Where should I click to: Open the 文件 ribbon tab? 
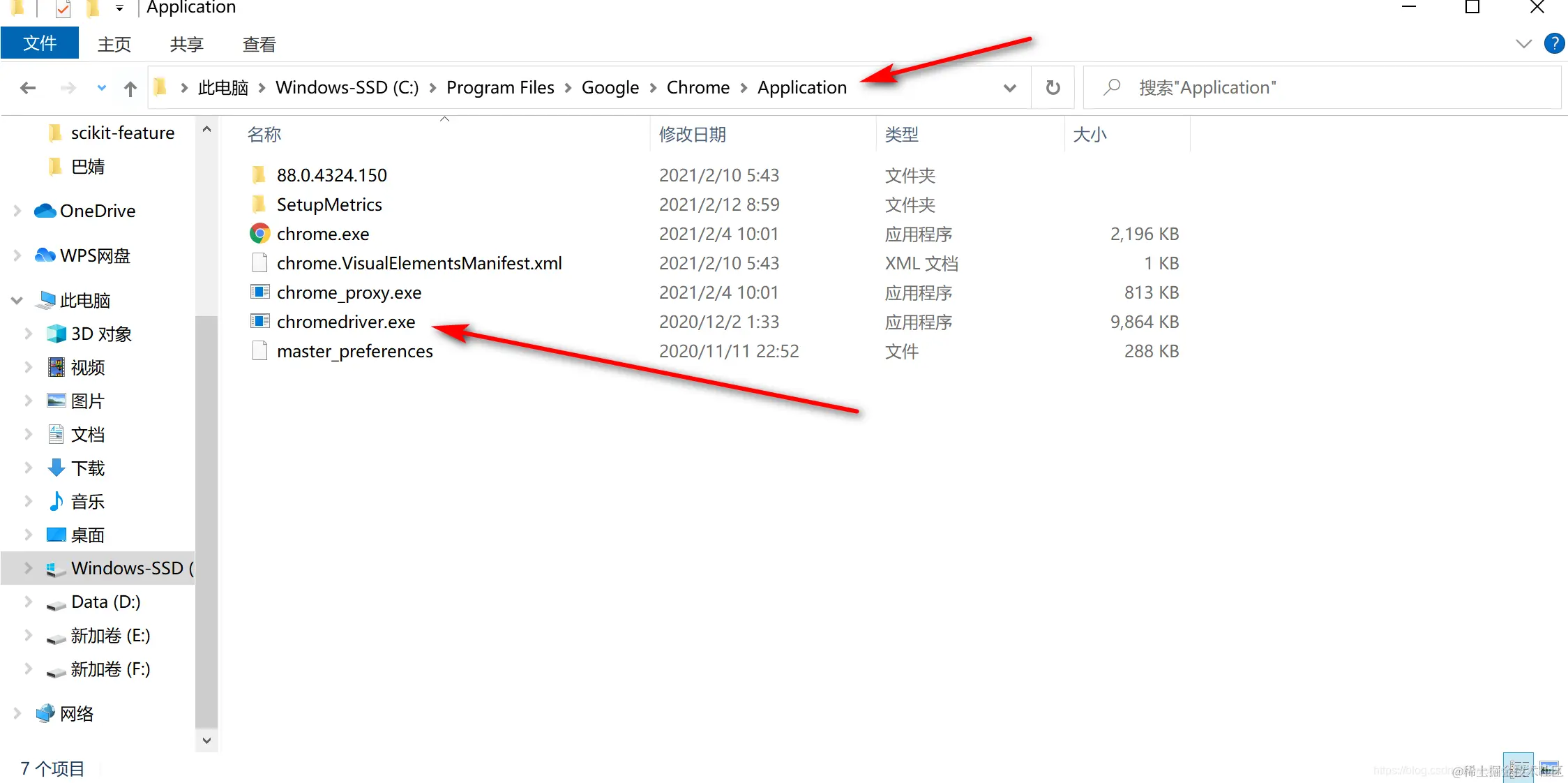pos(40,43)
